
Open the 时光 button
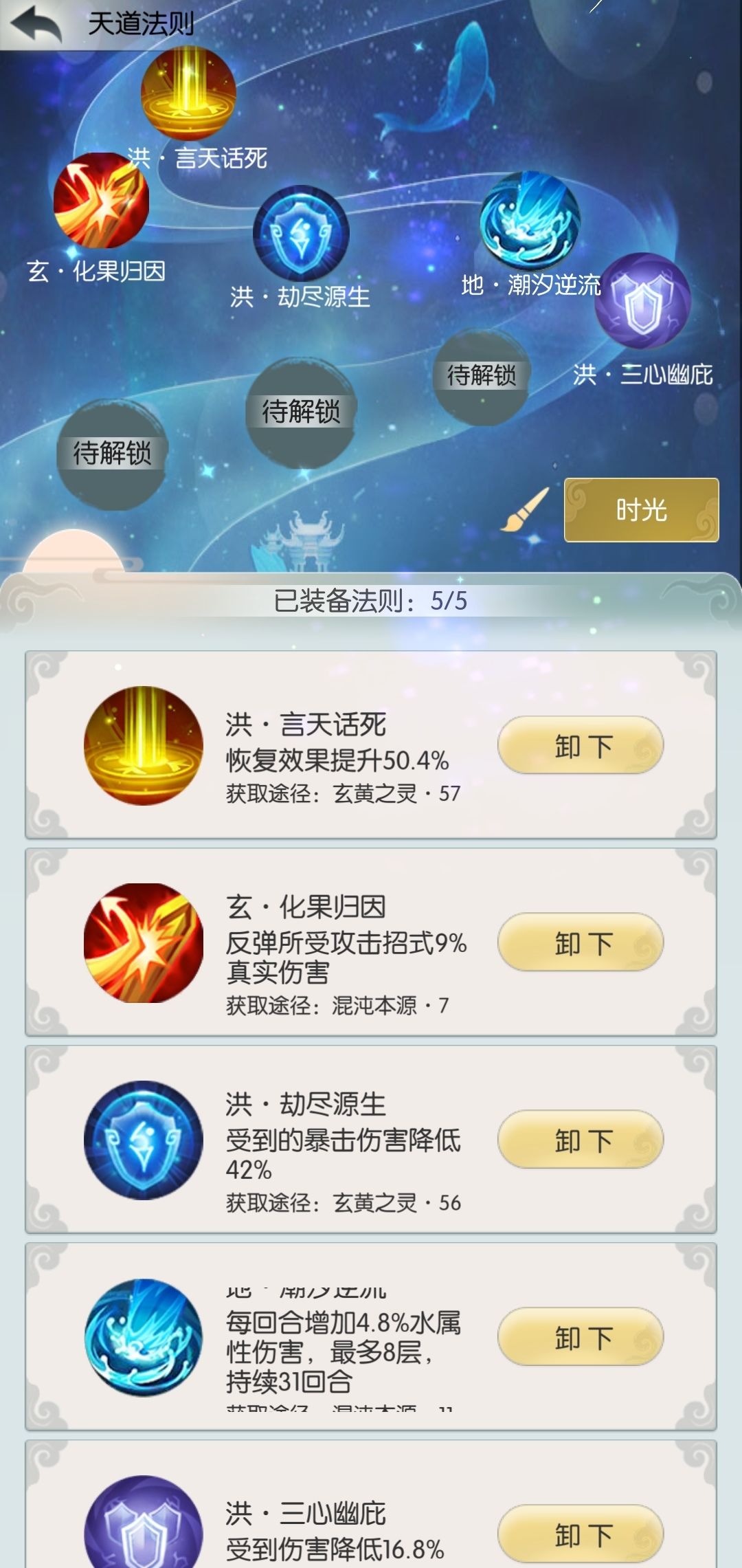[642, 510]
